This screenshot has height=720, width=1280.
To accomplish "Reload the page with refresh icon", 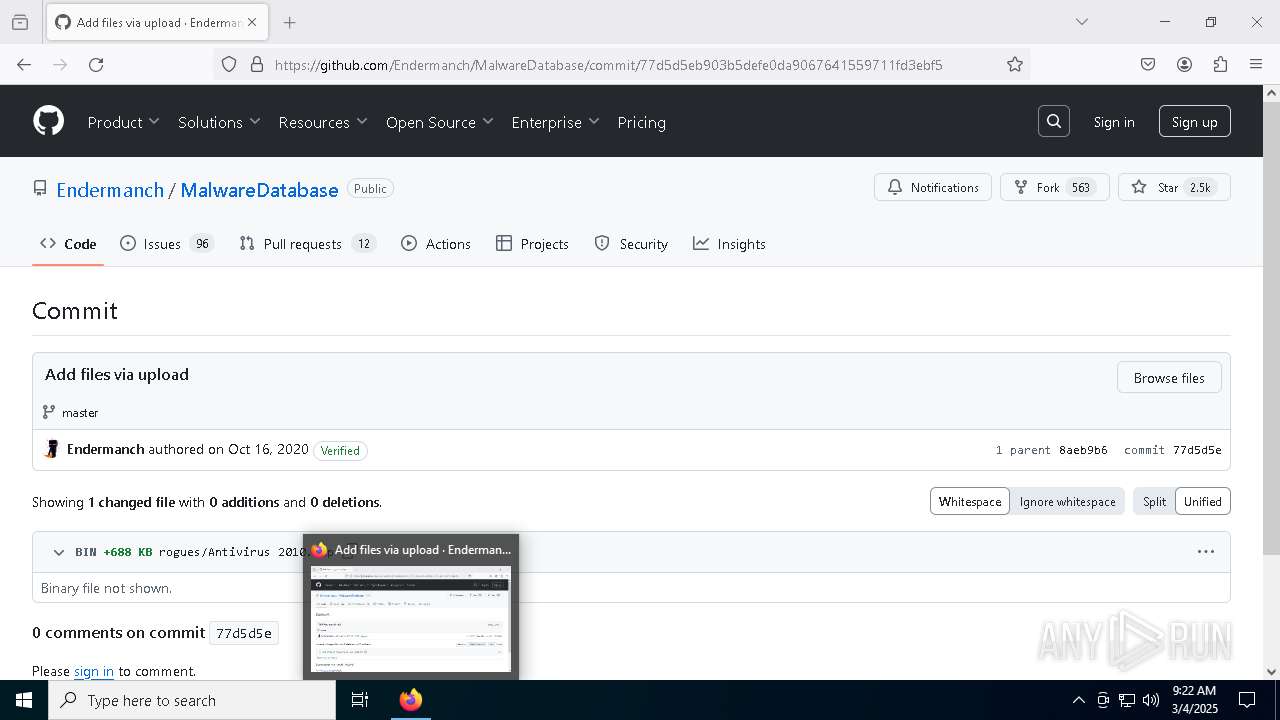I will (x=96, y=64).
